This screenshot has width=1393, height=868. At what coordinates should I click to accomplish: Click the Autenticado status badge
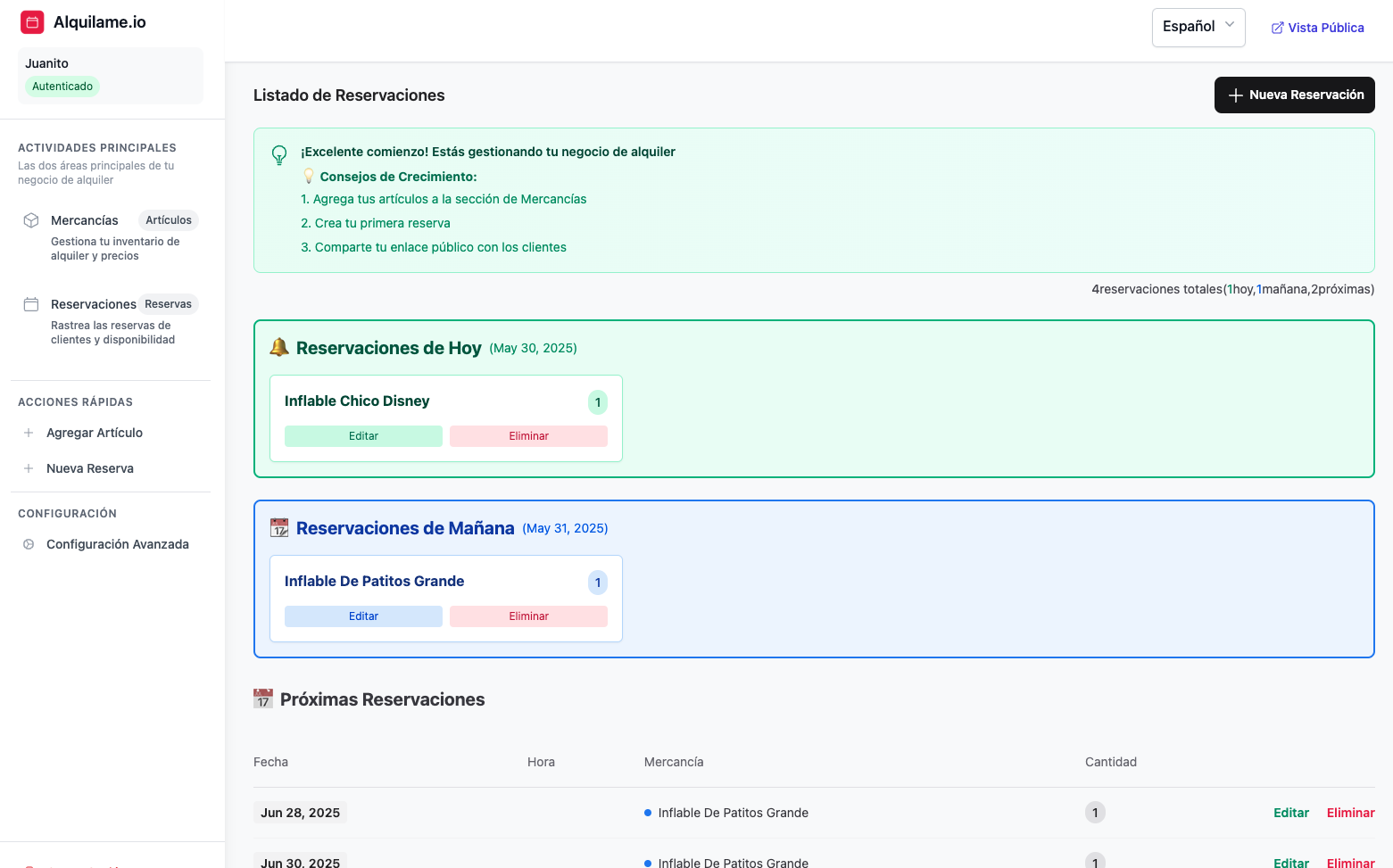click(62, 87)
